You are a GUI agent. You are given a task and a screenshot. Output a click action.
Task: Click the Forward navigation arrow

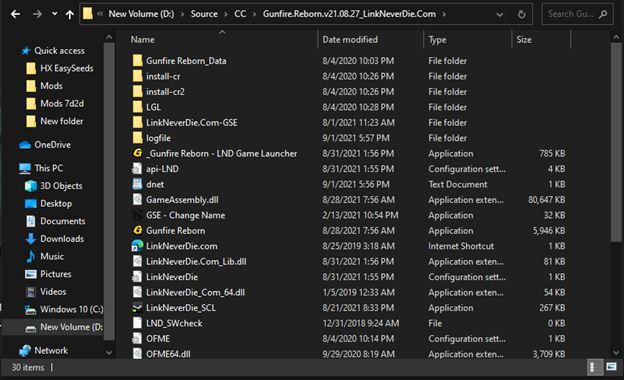37,14
